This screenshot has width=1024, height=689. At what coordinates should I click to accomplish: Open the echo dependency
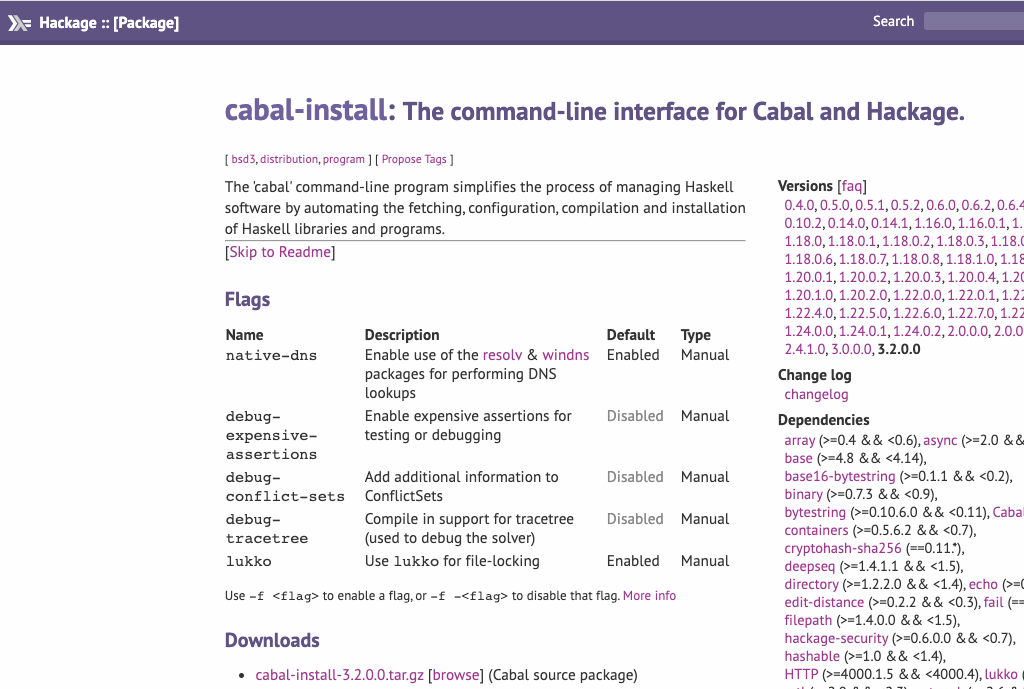[x=983, y=585]
